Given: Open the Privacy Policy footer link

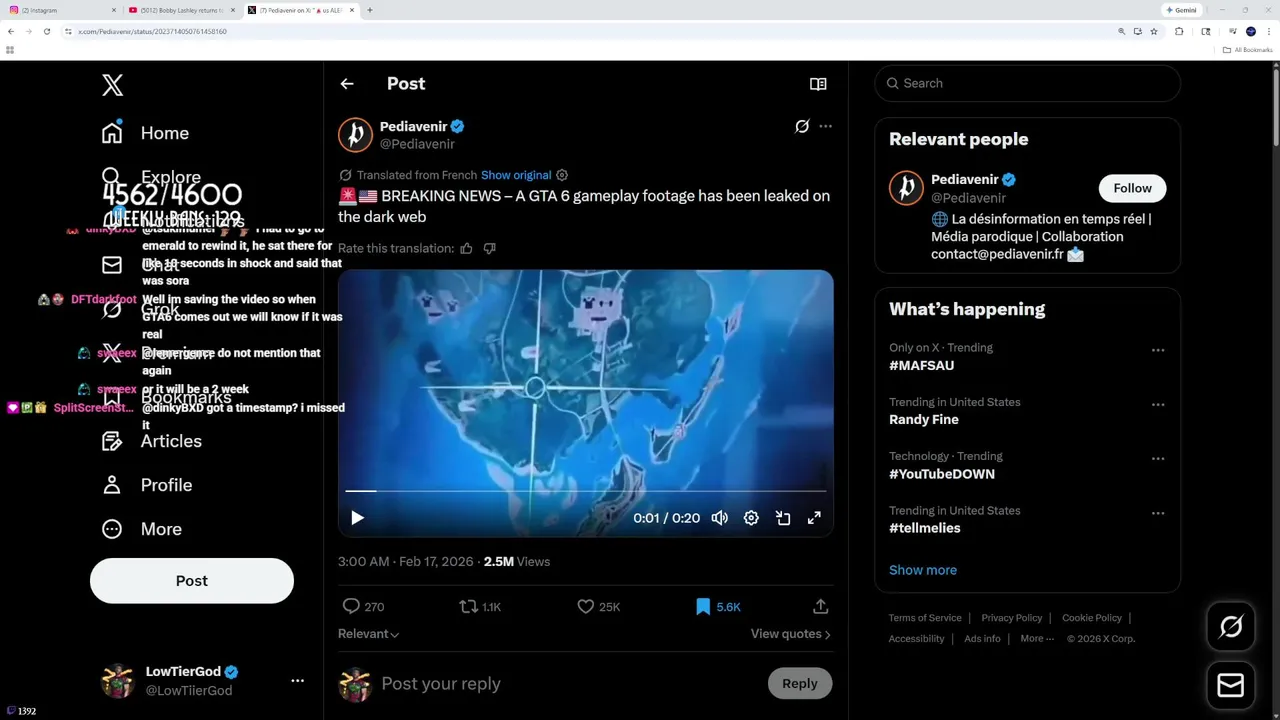Looking at the screenshot, I should [1012, 618].
